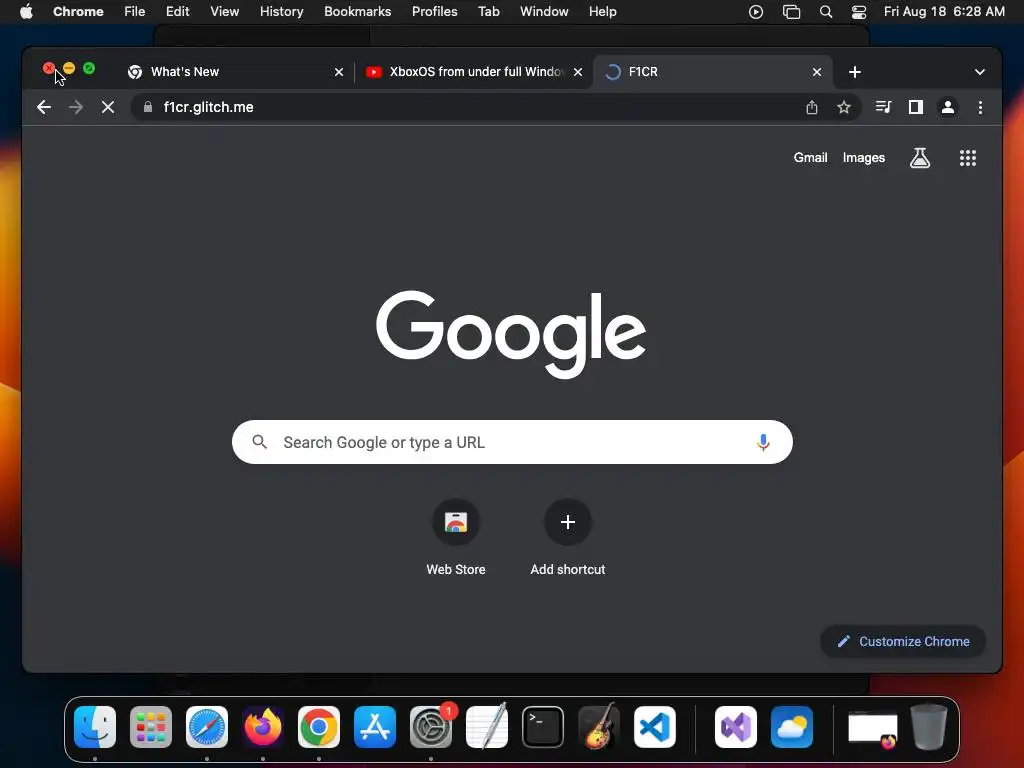Launch GarageBand from the dock
1024x768 pixels.
pos(599,727)
